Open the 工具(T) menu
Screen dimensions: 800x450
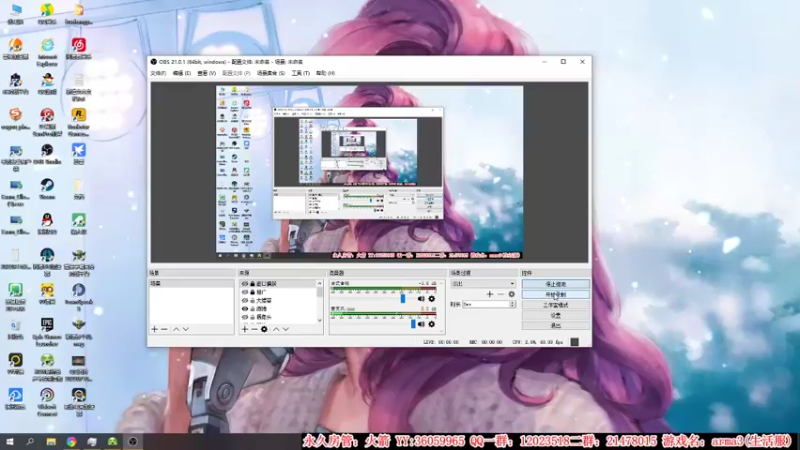pyautogui.click(x=301, y=73)
